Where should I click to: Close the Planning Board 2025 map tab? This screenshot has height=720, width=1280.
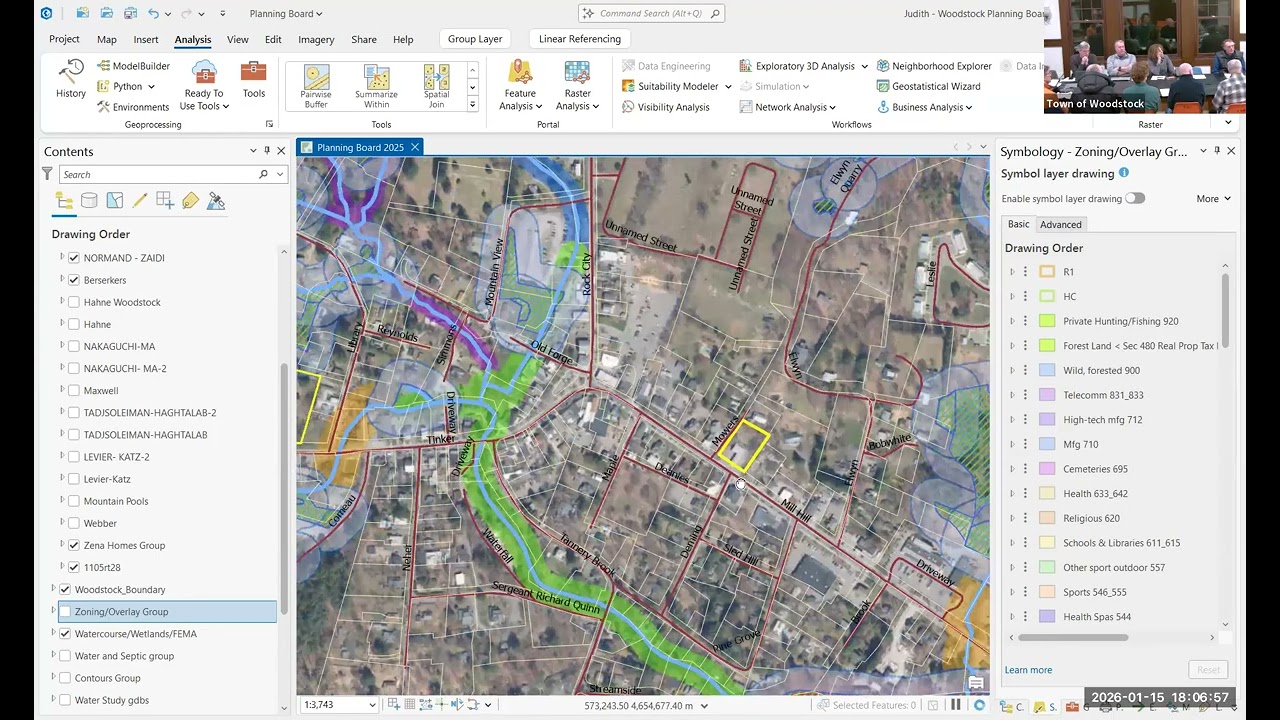pos(414,147)
